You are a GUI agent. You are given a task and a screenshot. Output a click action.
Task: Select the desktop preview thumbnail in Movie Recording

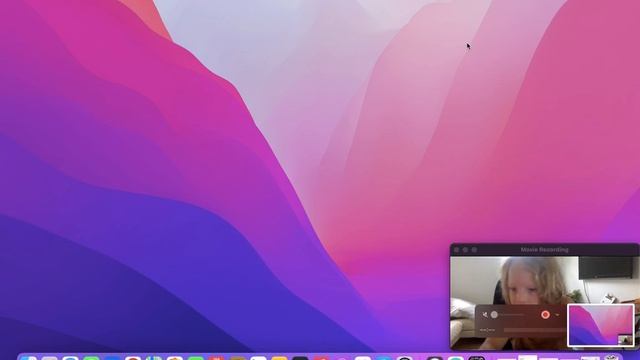(x=601, y=325)
